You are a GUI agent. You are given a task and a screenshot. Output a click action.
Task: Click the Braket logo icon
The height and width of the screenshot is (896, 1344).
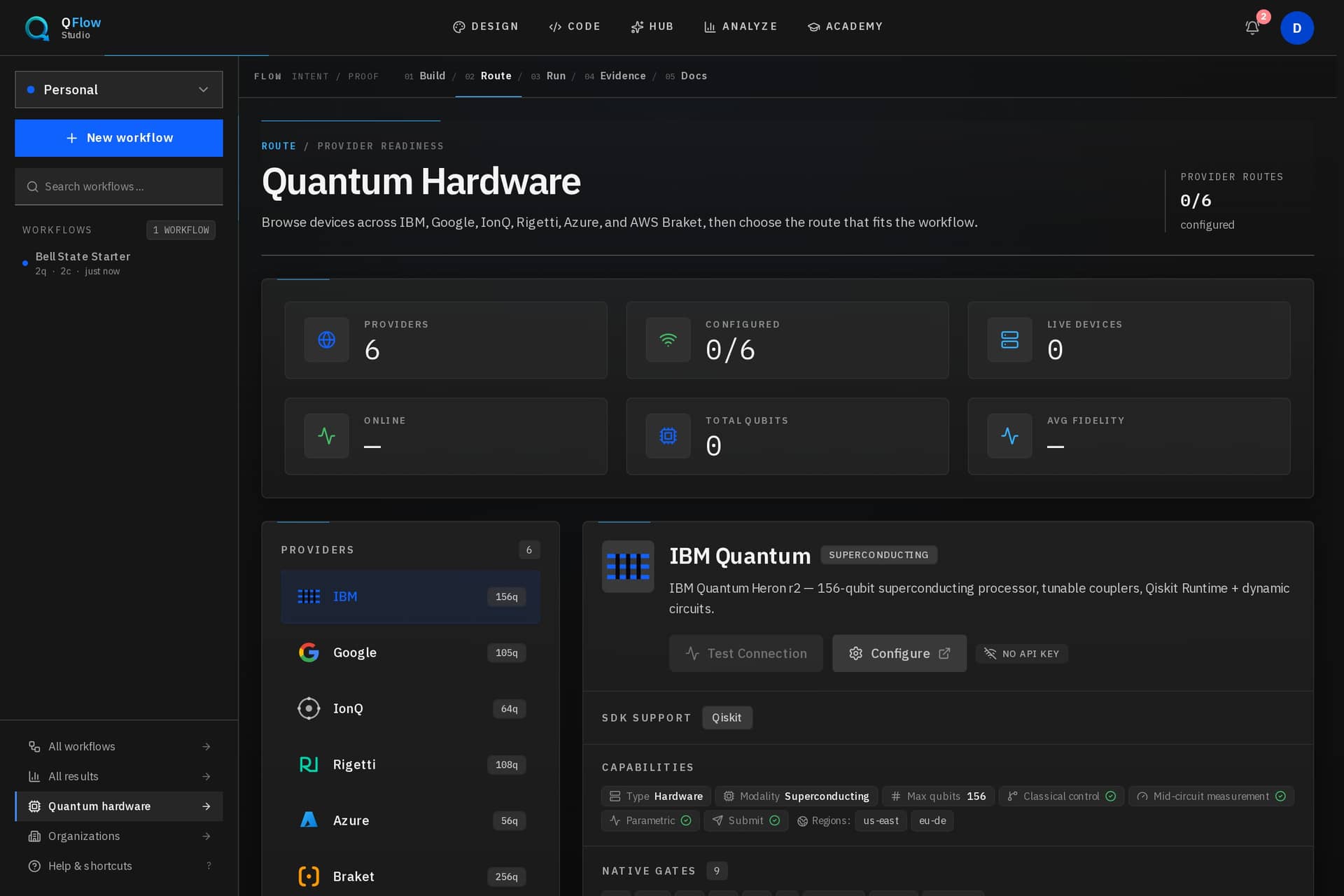[x=309, y=876]
